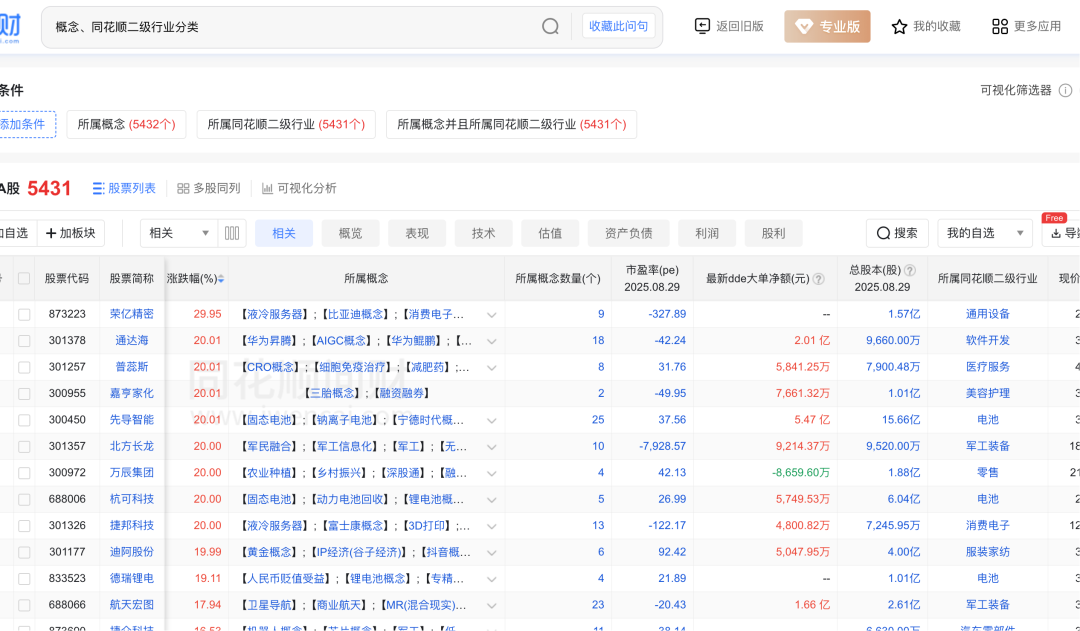
Task: Click help icon beside 最新dde大单净额 header
Action: 819,279
